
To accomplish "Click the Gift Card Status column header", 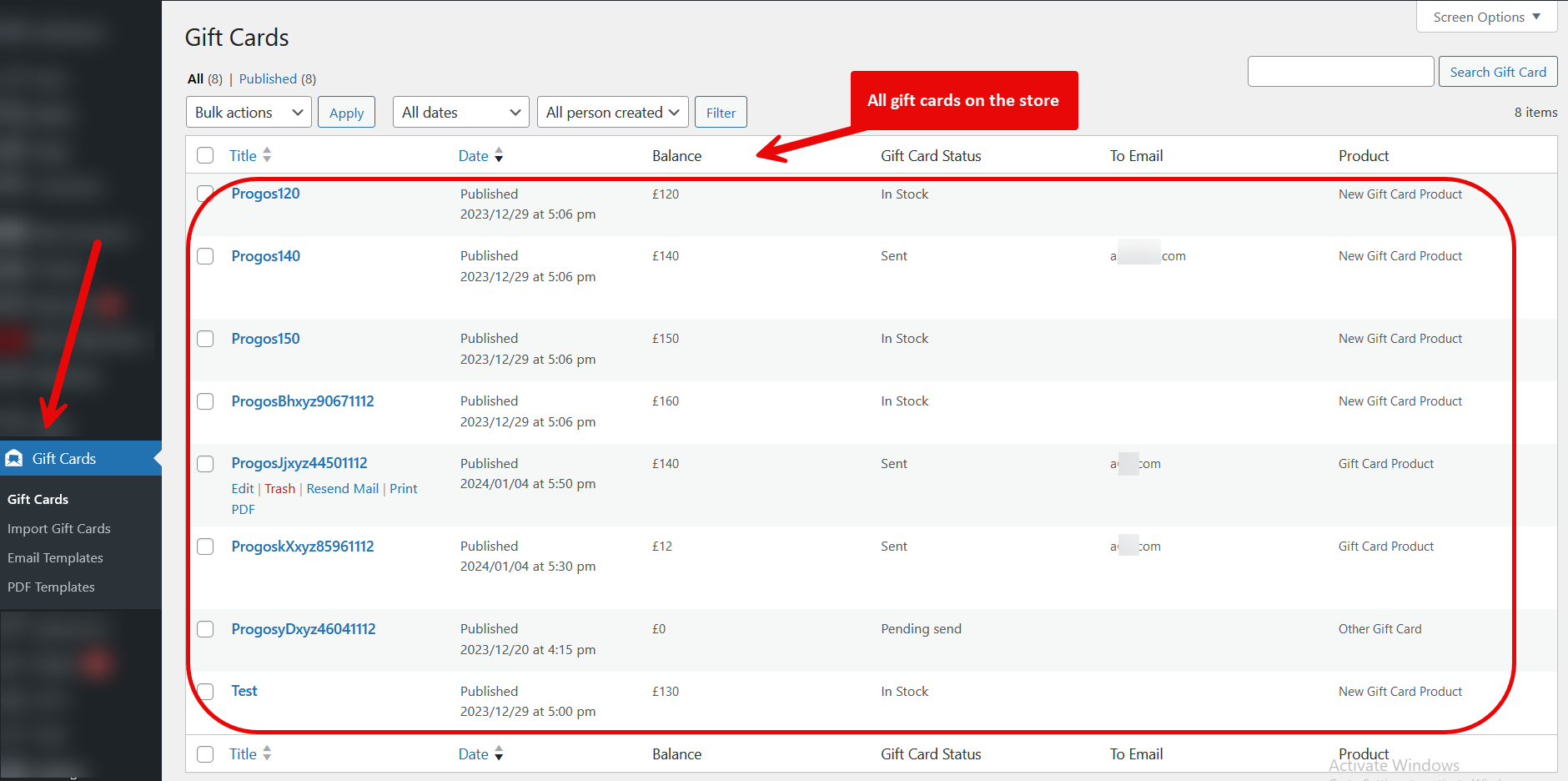I will point(931,155).
